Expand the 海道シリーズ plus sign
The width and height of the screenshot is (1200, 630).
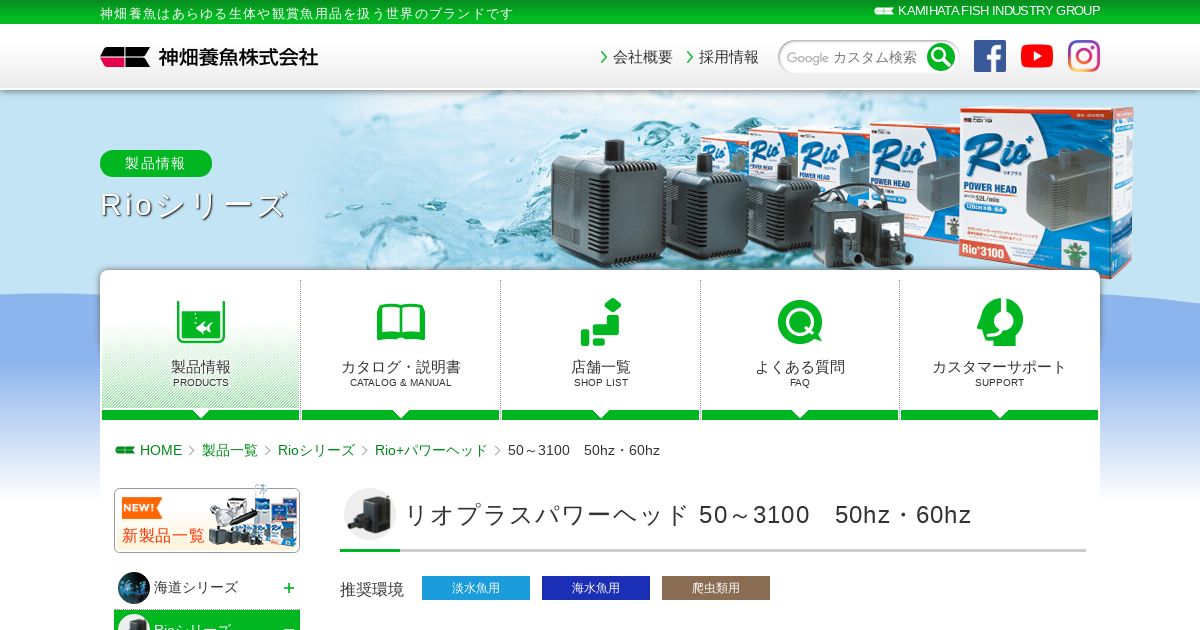(289, 588)
